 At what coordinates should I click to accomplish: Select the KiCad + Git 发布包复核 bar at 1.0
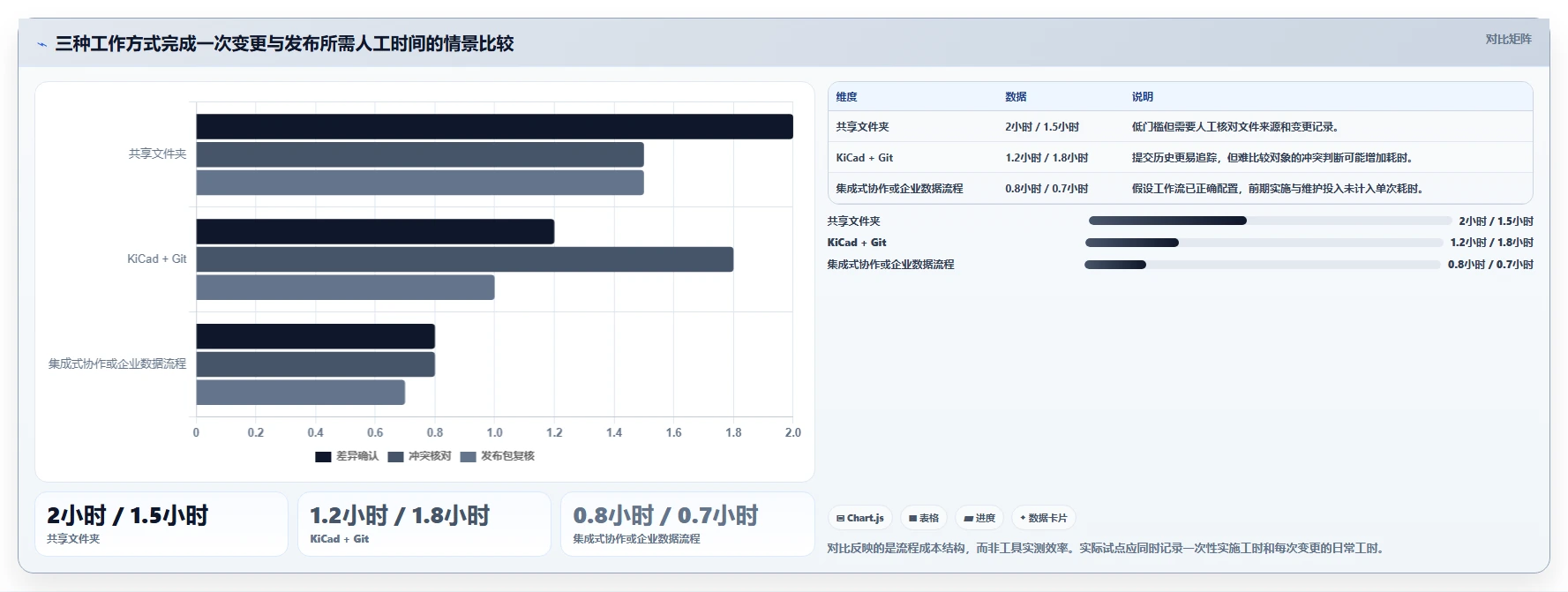click(345, 288)
